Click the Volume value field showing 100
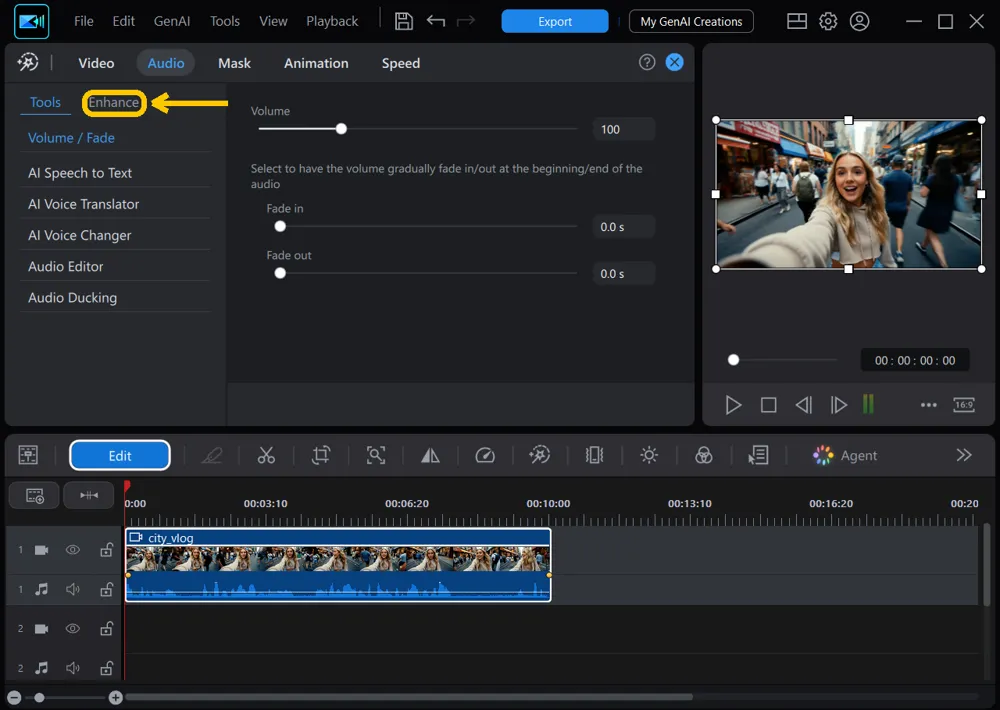This screenshot has height=710, width=1000. (623, 129)
